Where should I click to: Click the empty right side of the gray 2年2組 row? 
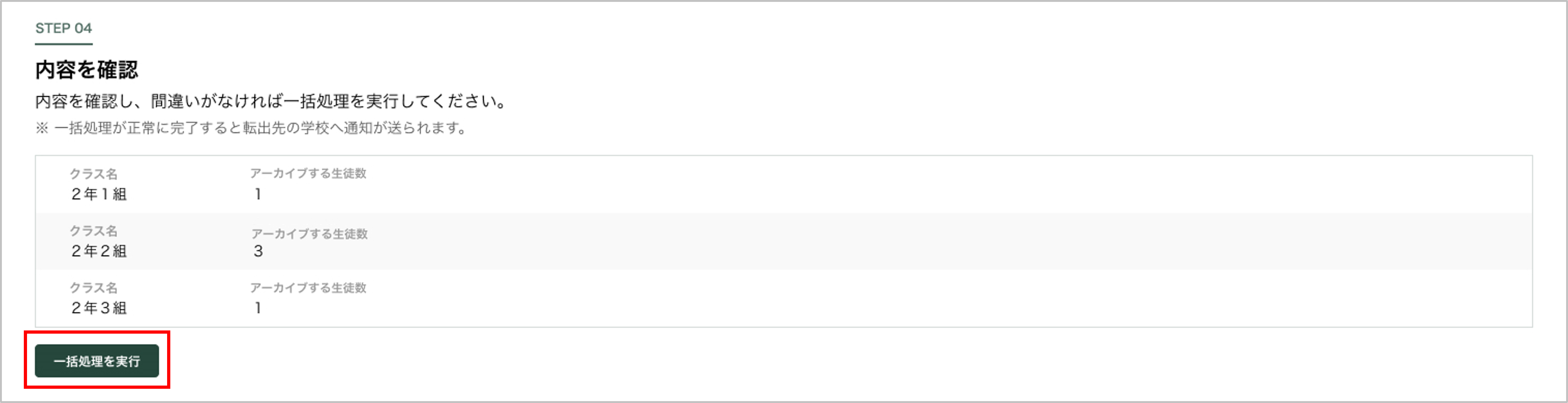pos(974,242)
